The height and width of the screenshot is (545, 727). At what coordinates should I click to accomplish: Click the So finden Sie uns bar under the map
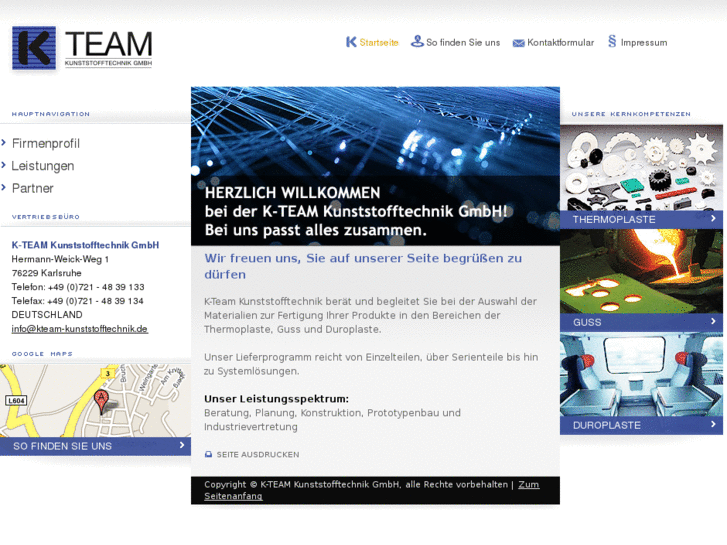tap(96, 446)
